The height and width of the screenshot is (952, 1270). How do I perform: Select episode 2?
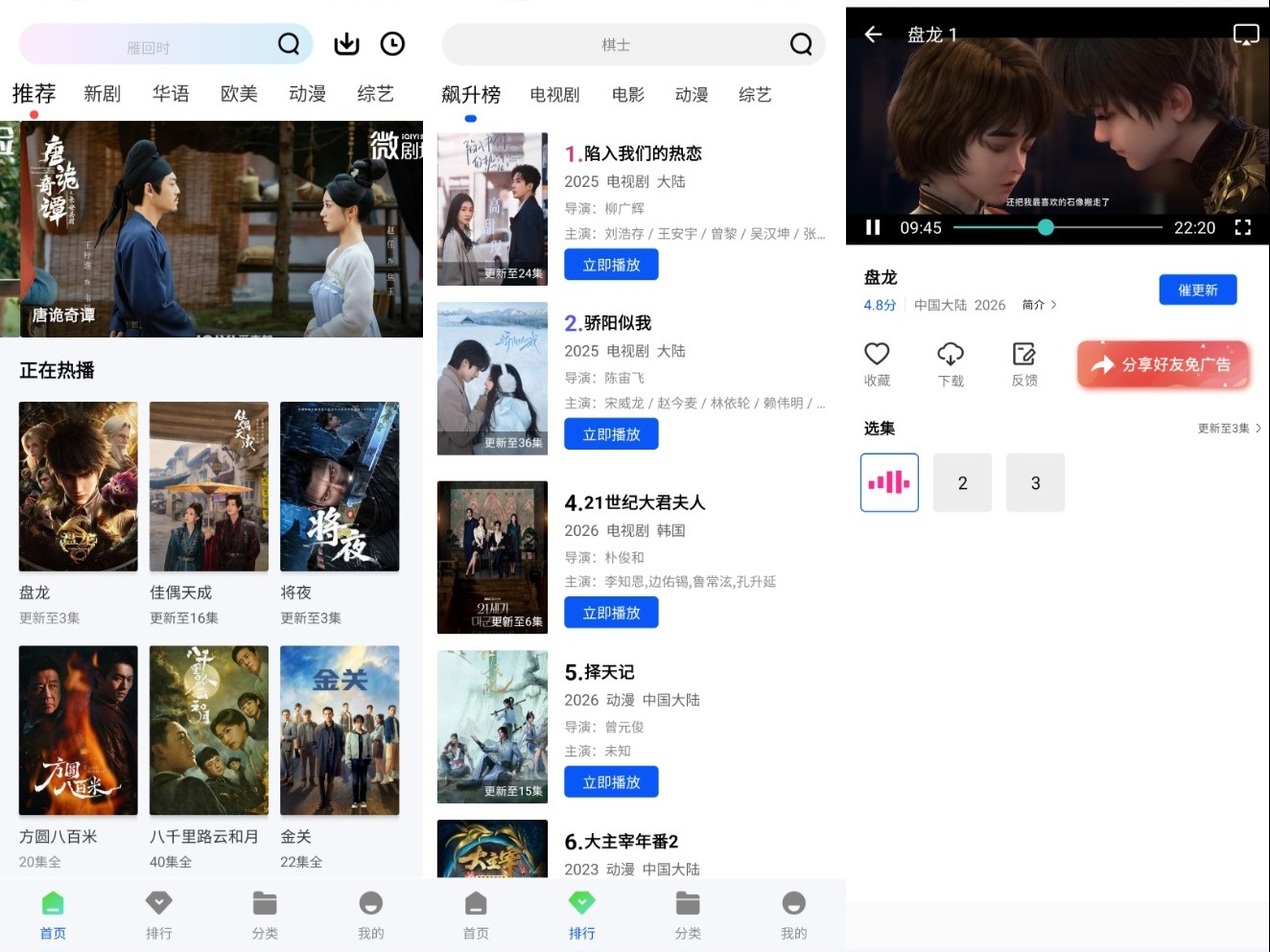(962, 483)
